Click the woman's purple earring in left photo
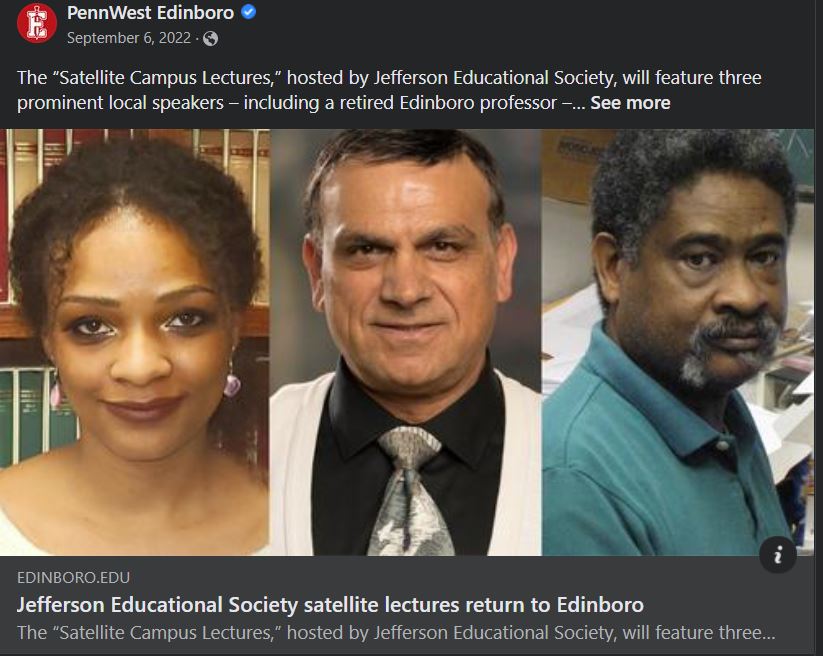 pyautogui.click(x=231, y=384)
